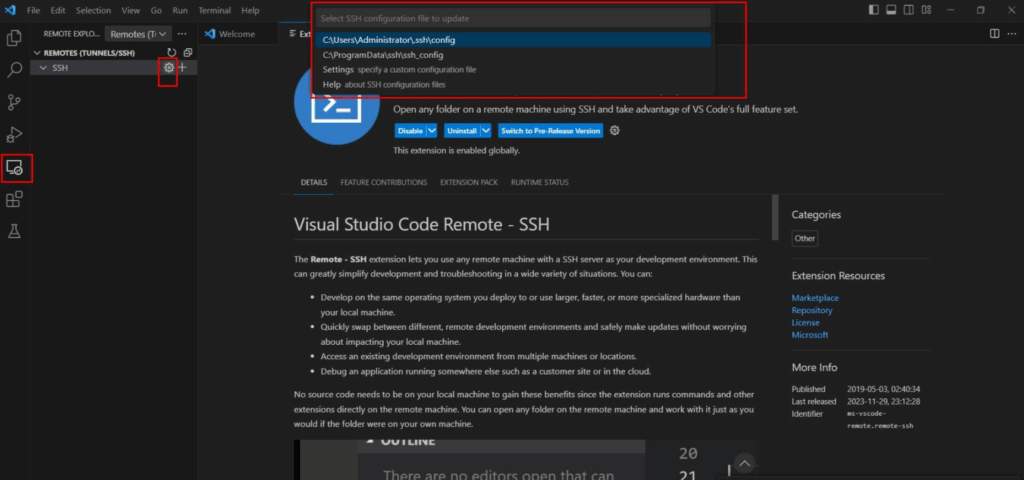Open the File menu
The image size is (1024, 480).
coord(33,10)
